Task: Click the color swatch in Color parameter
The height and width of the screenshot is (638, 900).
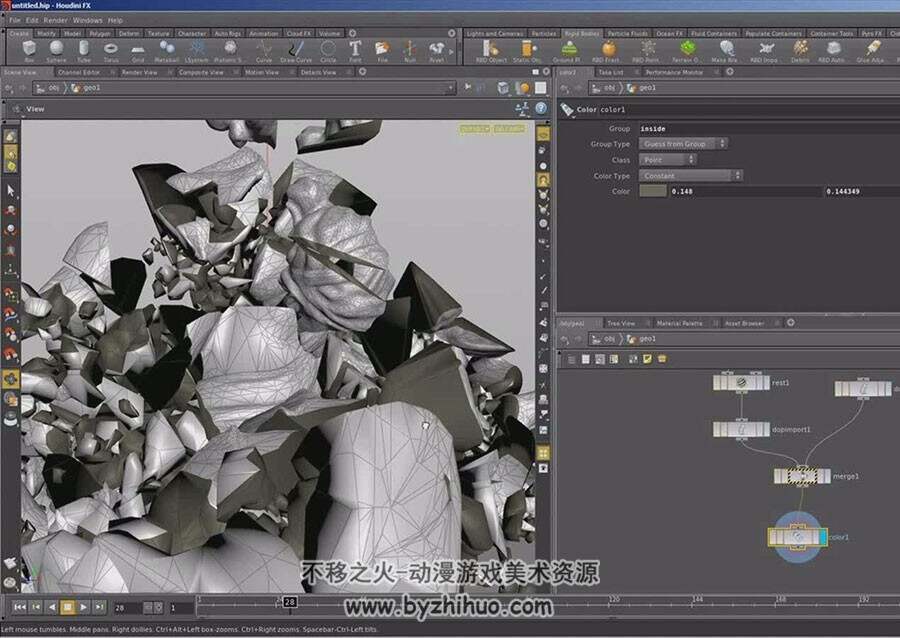Action: pyautogui.click(x=653, y=191)
